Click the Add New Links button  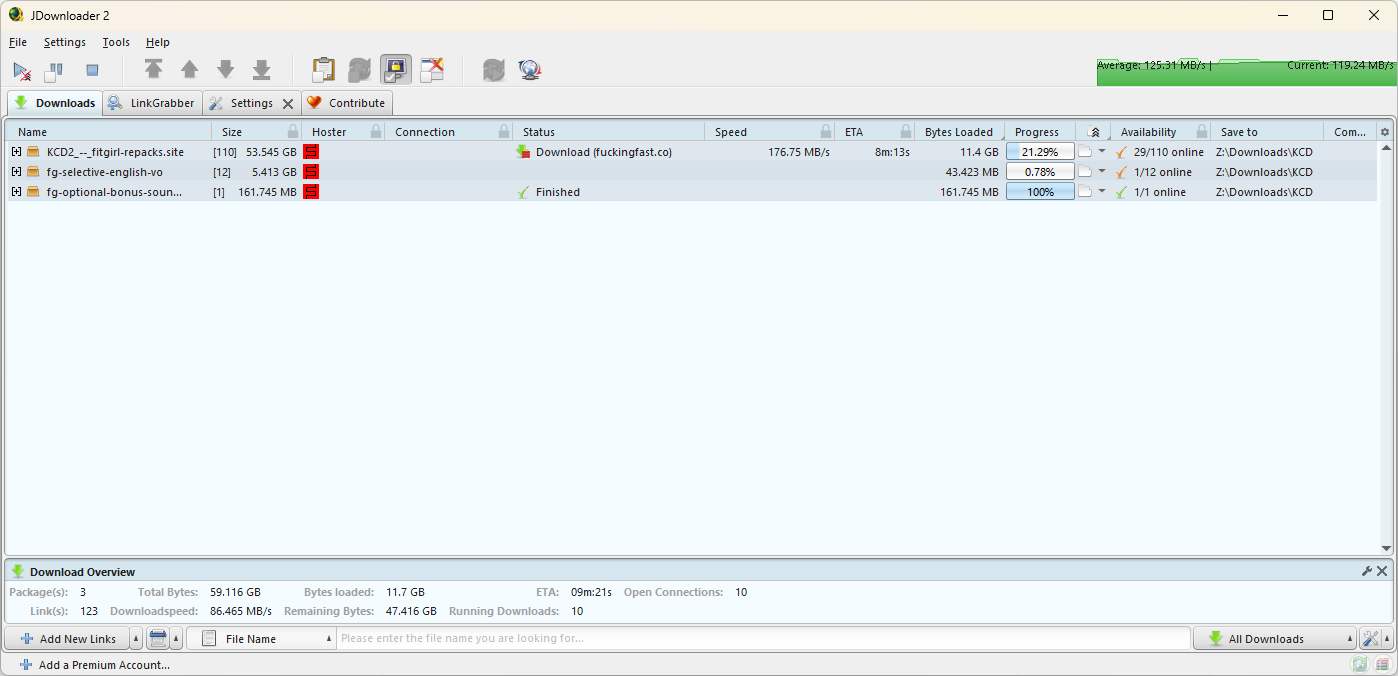(x=67, y=638)
